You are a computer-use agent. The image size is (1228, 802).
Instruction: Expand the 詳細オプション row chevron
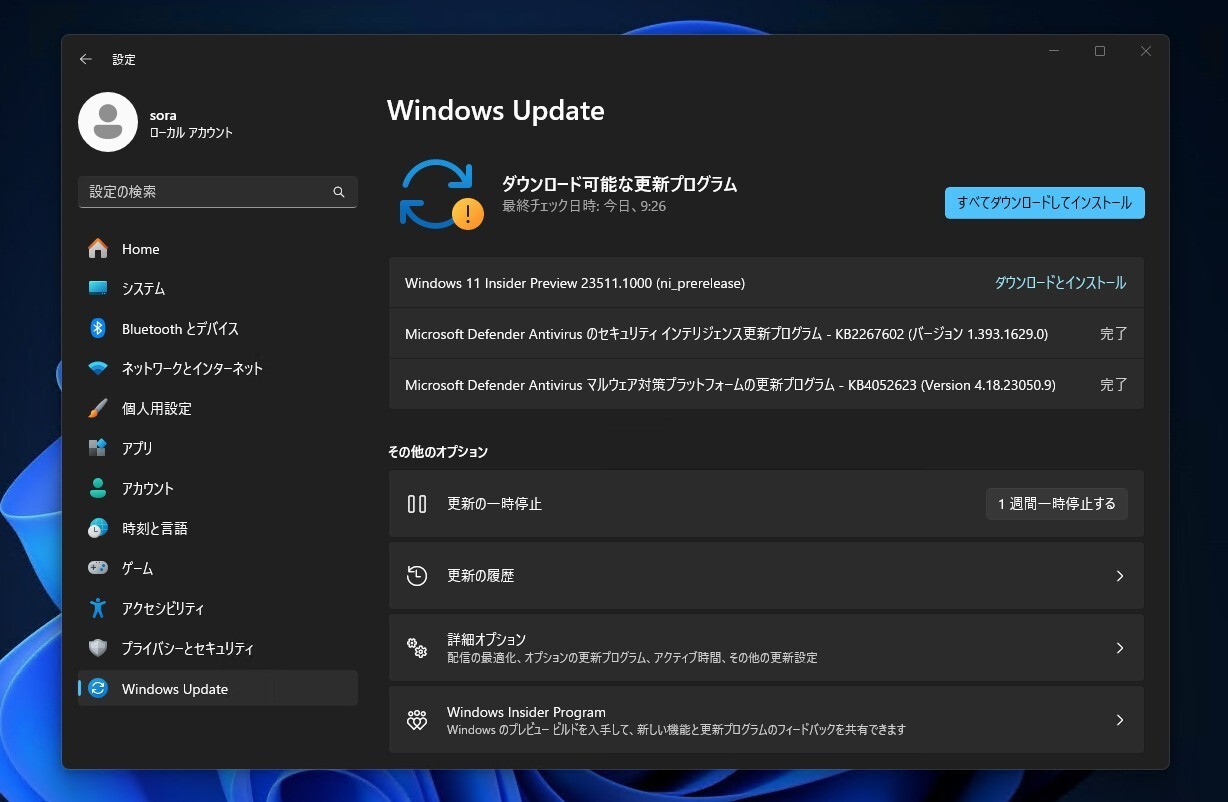tap(1119, 647)
